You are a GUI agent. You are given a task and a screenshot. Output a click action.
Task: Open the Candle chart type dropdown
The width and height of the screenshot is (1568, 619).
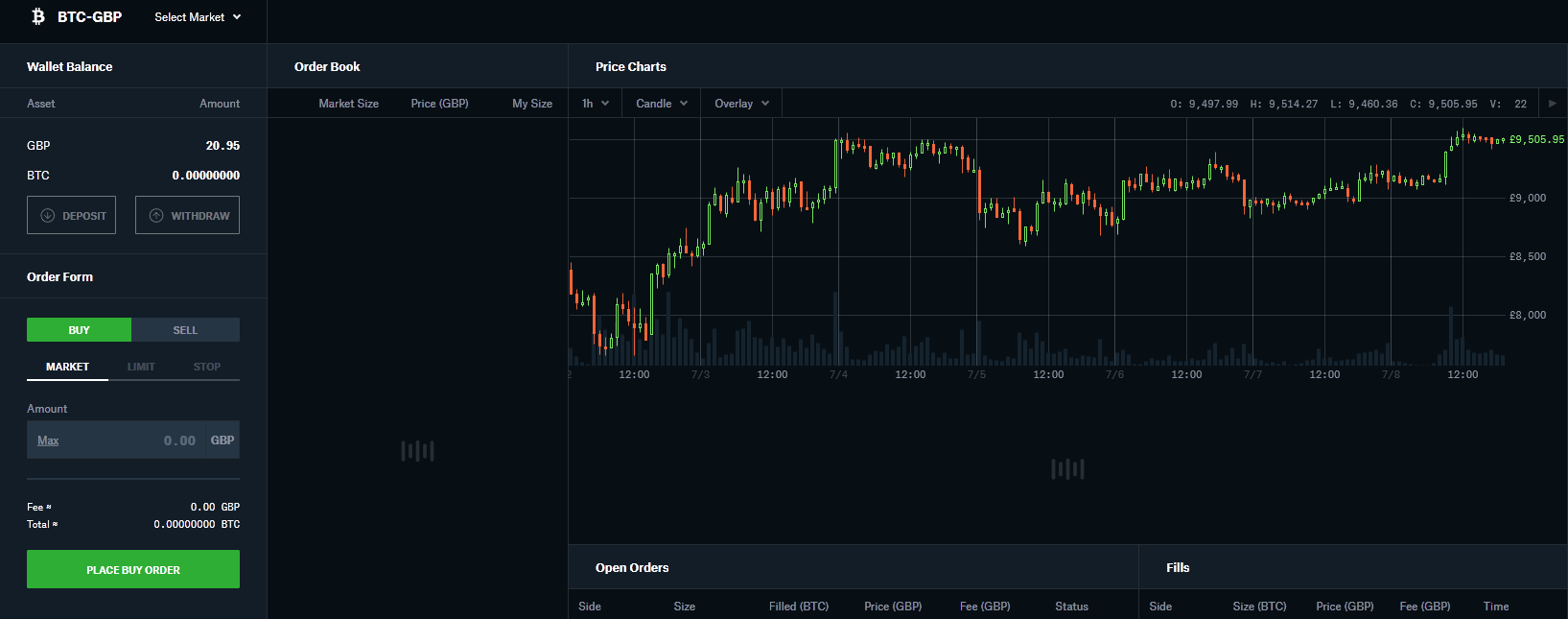click(x=662, y=104)
